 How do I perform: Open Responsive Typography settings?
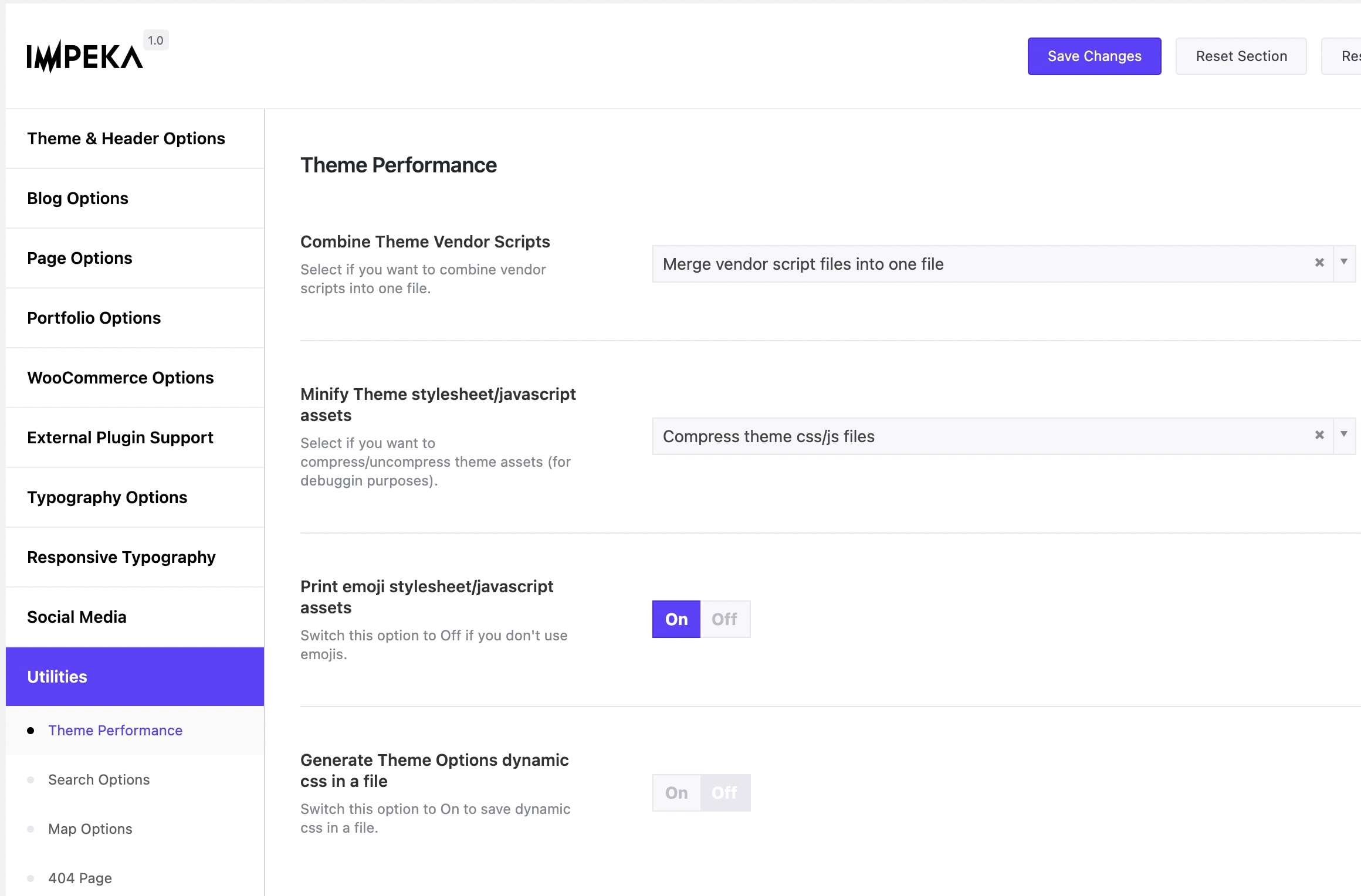pos(121,557)
